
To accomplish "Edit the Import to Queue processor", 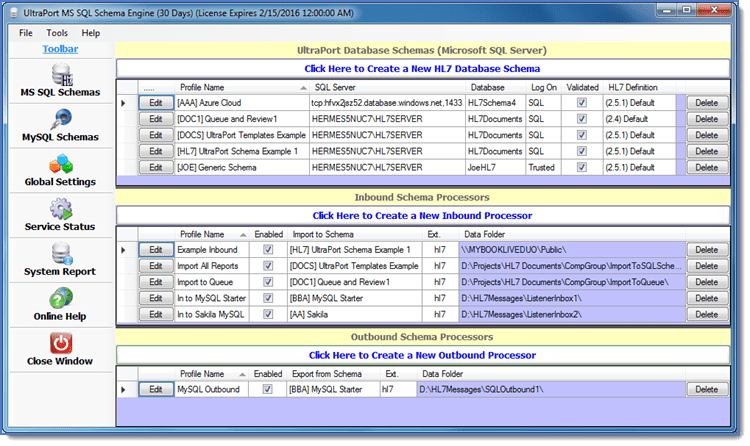I will coord(156,282).
